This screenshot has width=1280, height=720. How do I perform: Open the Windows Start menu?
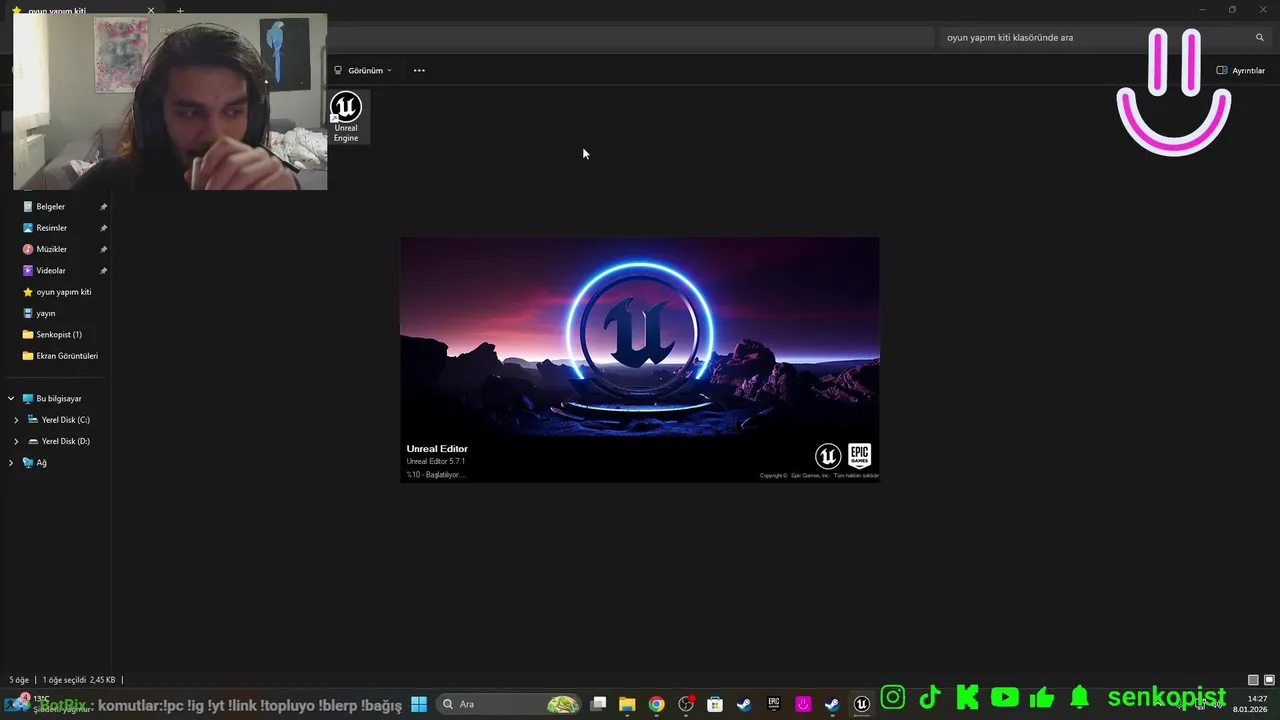tap(419, 704)
